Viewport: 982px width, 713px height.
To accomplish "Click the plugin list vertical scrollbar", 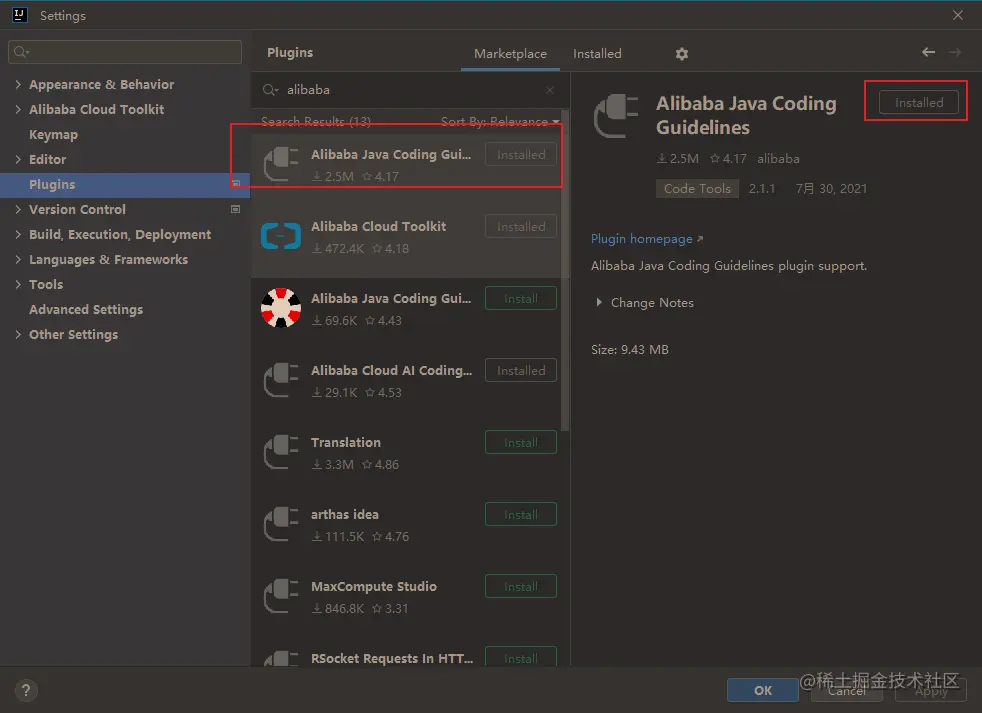I will [565, 271].
